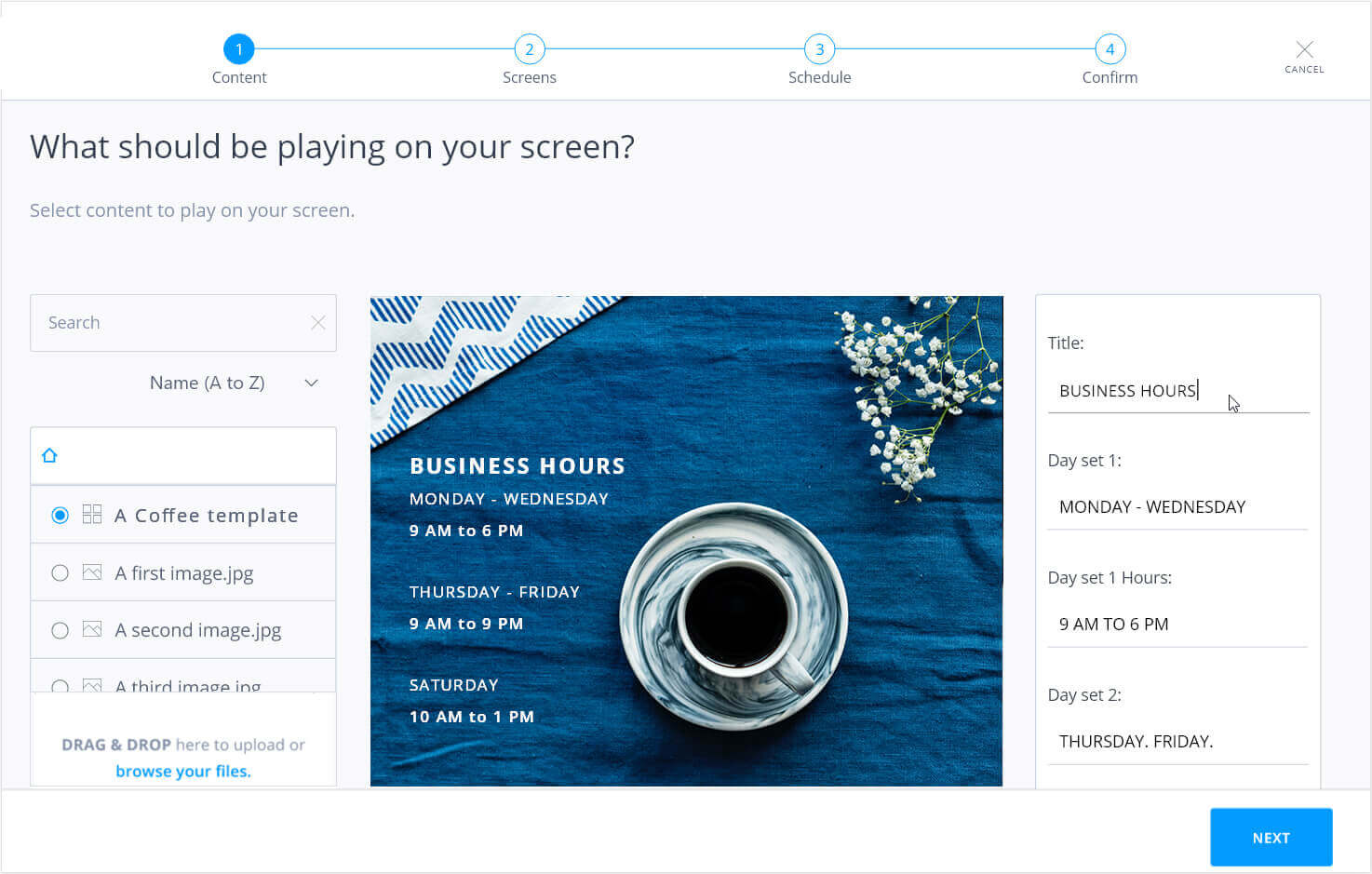The width and height of the screenshot is (1372, 874).
Task: Click the A first image.jpg file name
Action: (x=184, y=573)
